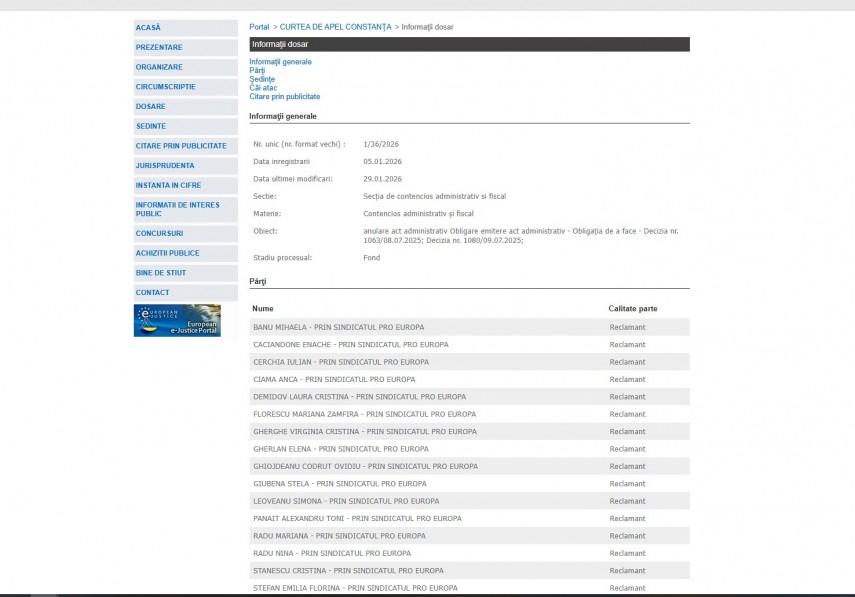Click CURTEA DE APEL CONSTANȚA breadcrumb
This screenshot has width=855, height=597.
point(335,27)
